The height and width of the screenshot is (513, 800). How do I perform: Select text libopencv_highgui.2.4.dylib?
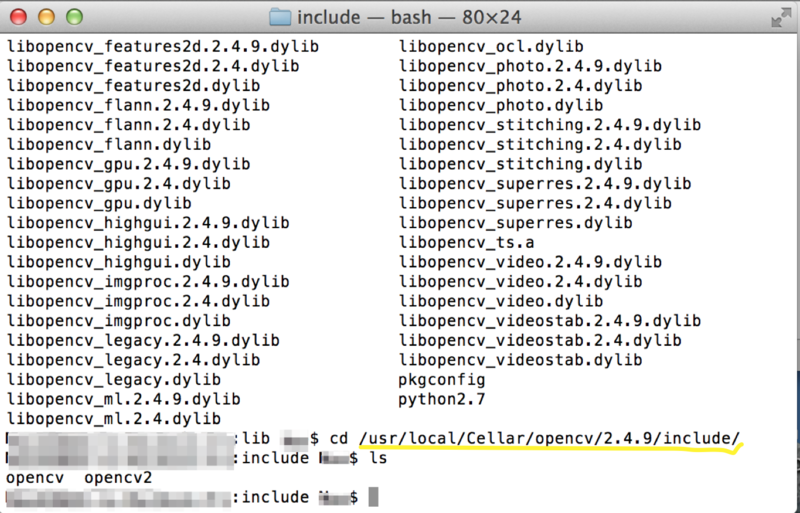click(138, 242)
